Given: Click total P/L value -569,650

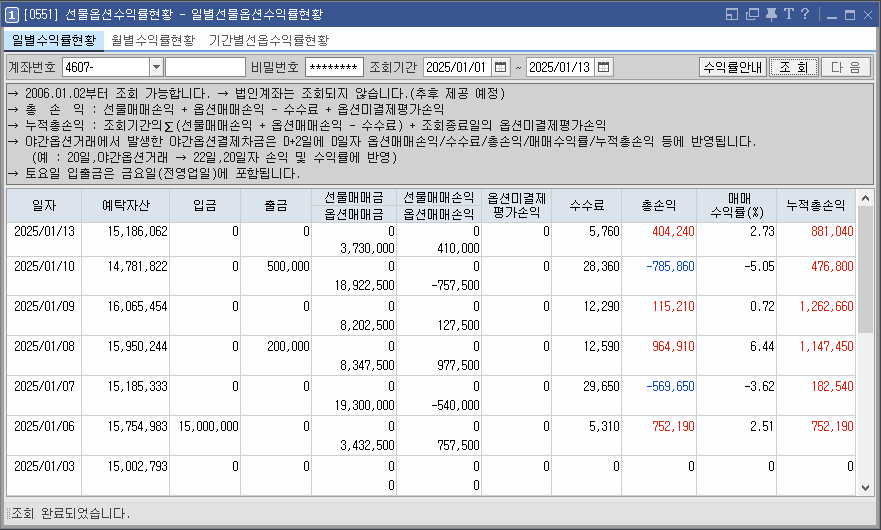Looking at the screenshot, I should [x=670, y=386].
